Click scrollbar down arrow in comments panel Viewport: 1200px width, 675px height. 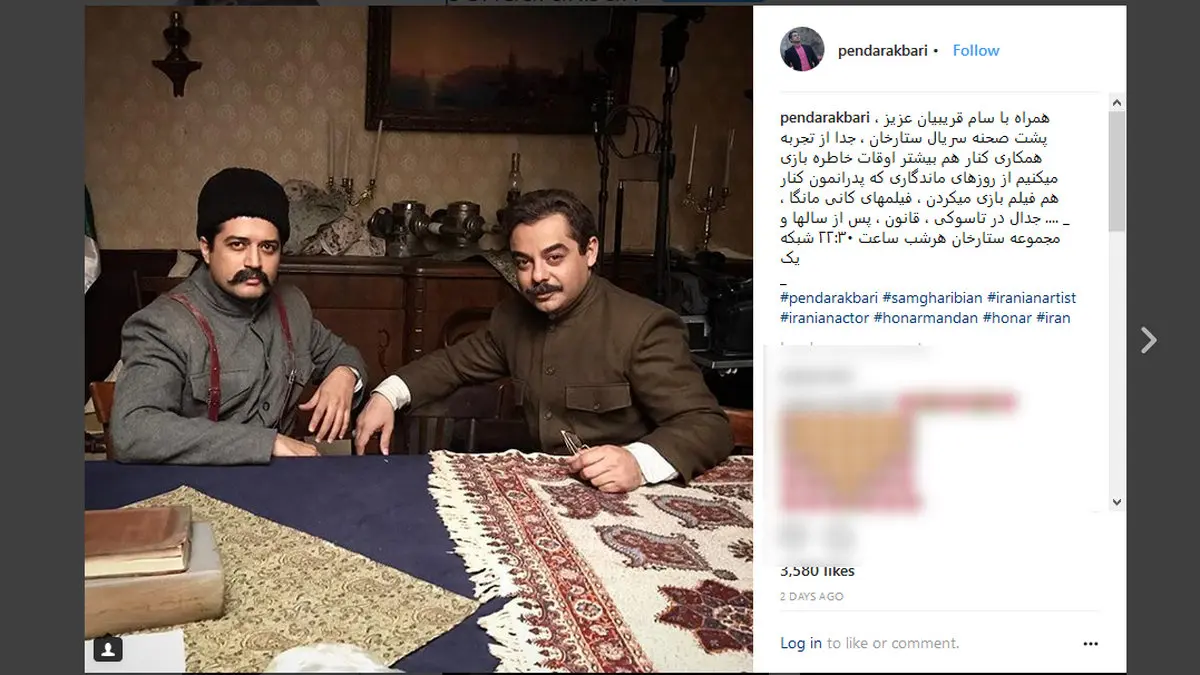(x=1117, y=502)
